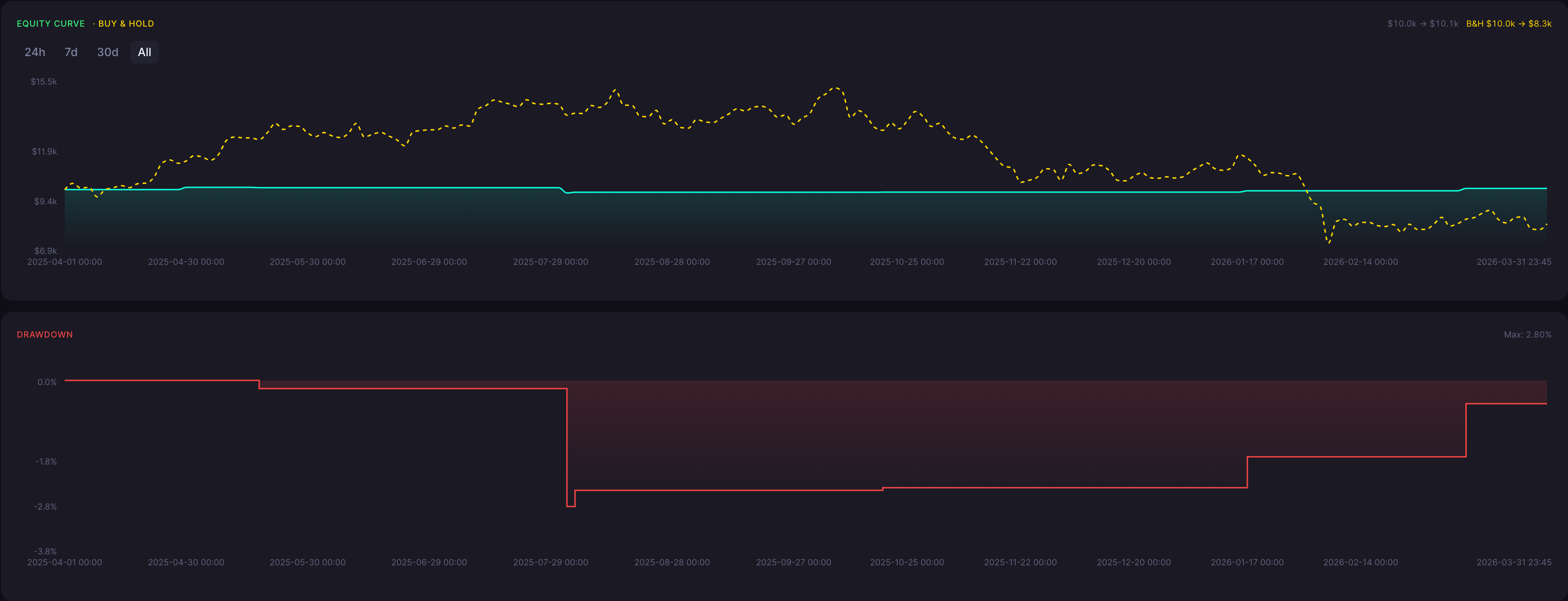Click drawdown chart date 2025-05-30 00:00
The width and height of the screenshot is (1568, 601).
[307, 562]
